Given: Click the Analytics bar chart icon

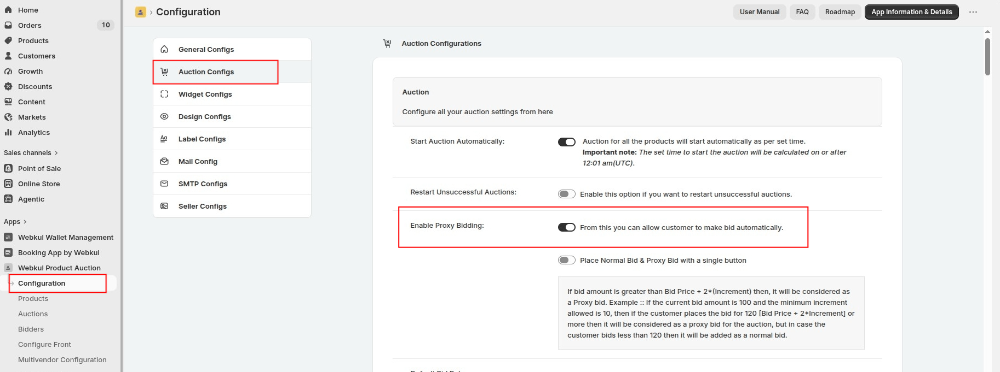Looking at the screenshot, I should [x=8, y=133].
